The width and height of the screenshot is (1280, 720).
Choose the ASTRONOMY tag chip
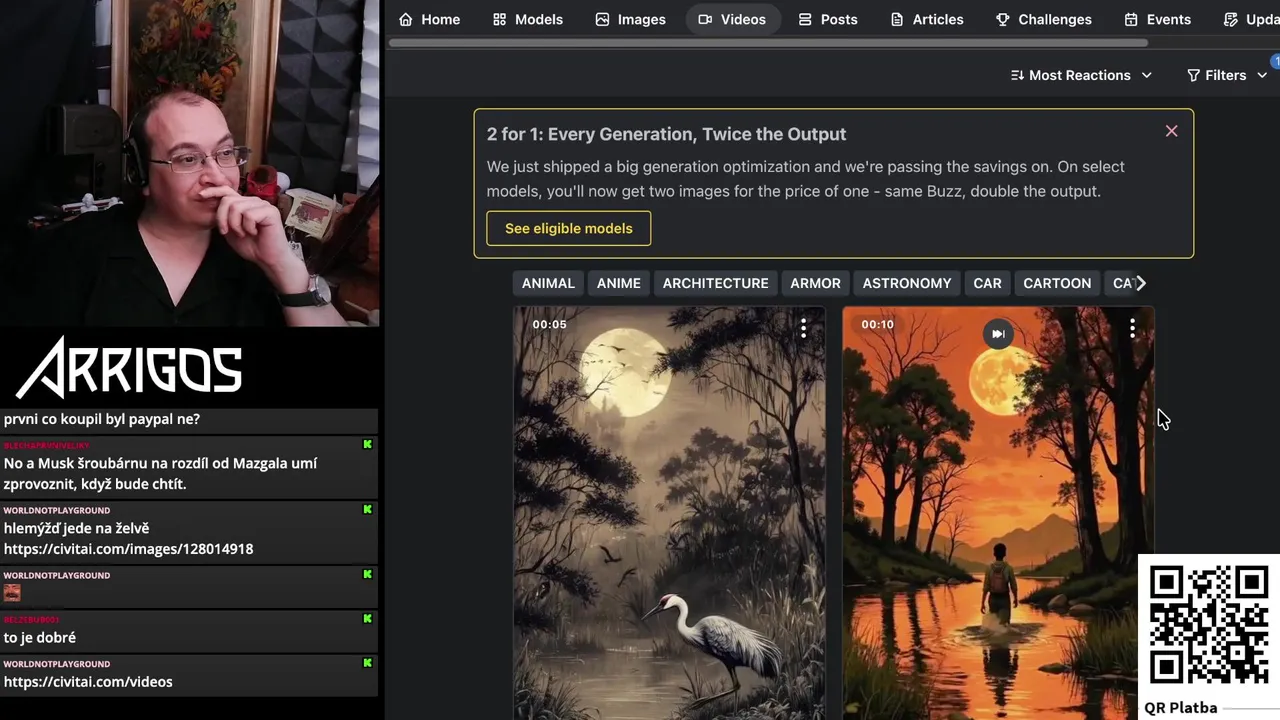tap(907, 283)
